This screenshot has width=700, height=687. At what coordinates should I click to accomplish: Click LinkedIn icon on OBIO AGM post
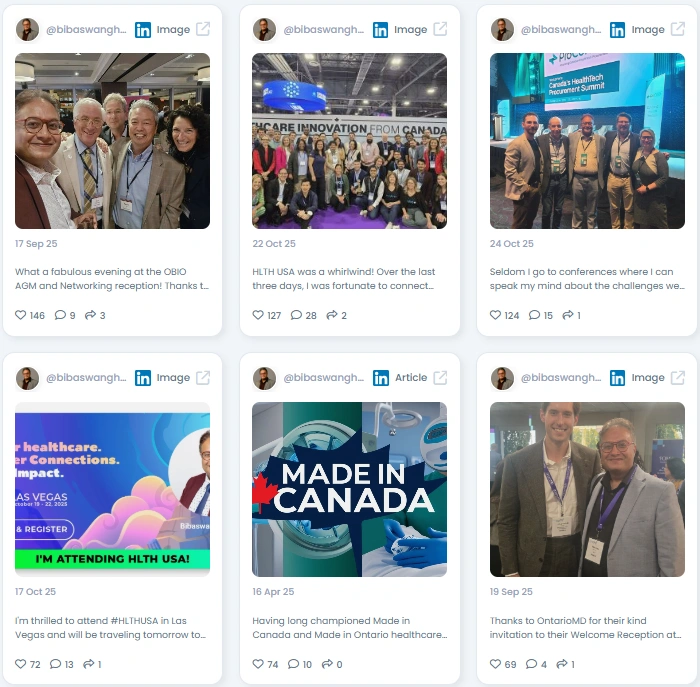[x=143, y=30]
